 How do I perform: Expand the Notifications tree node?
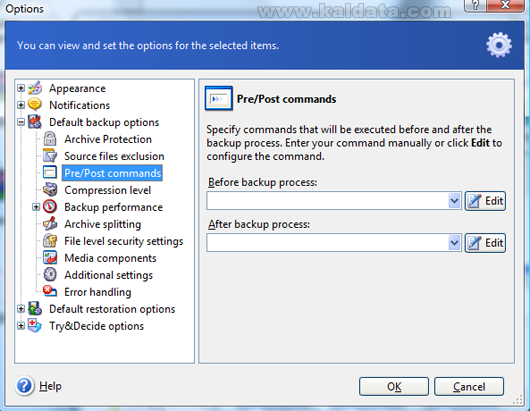[x=21, y=105]
